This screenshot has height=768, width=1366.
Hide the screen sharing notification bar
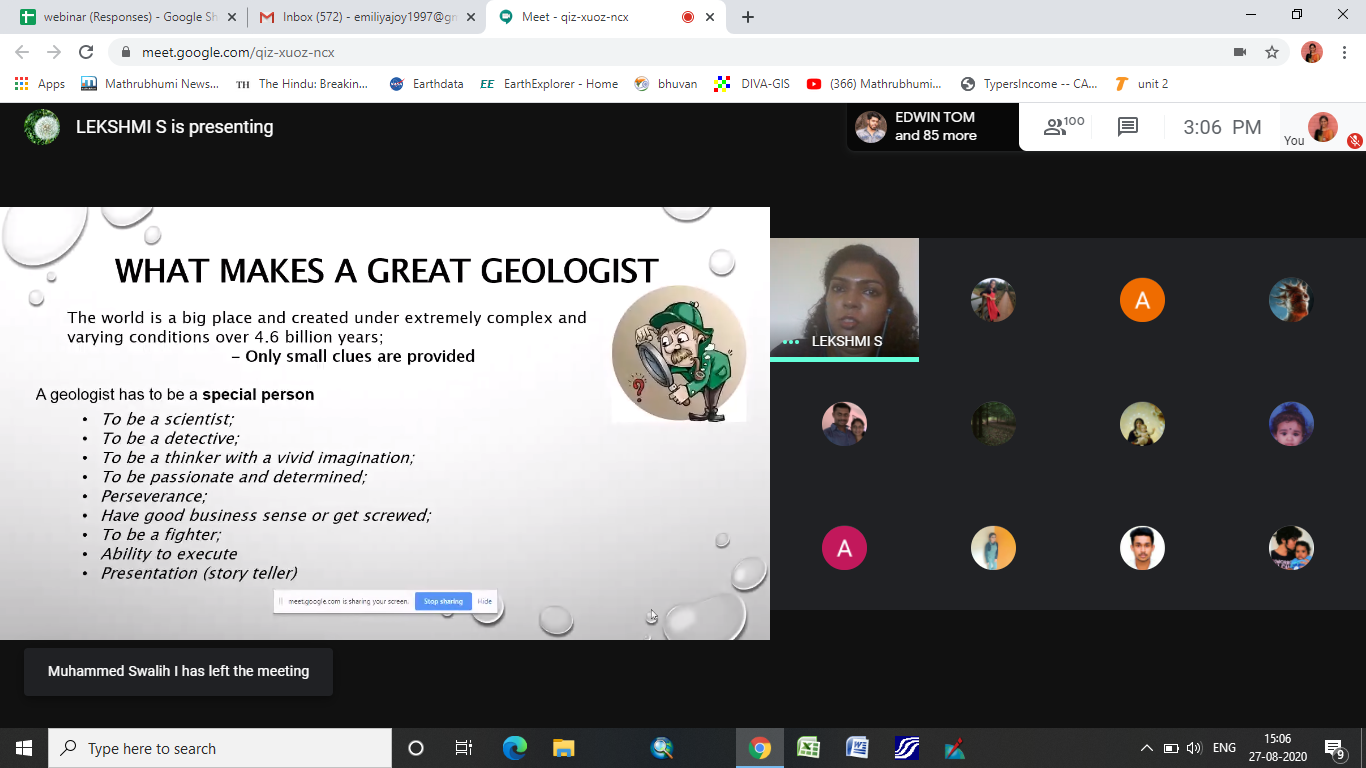[x=485, y=601]
